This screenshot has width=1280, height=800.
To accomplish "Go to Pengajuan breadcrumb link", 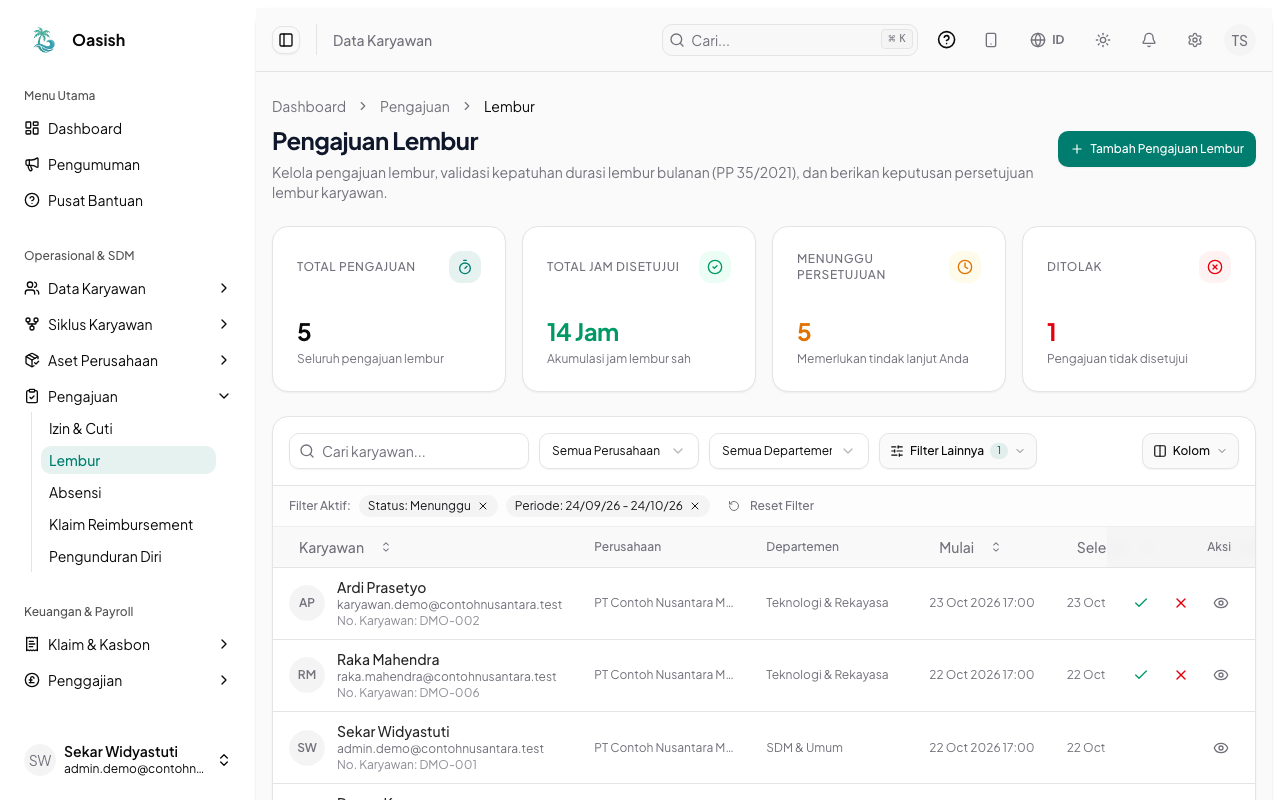I will 415,107.
